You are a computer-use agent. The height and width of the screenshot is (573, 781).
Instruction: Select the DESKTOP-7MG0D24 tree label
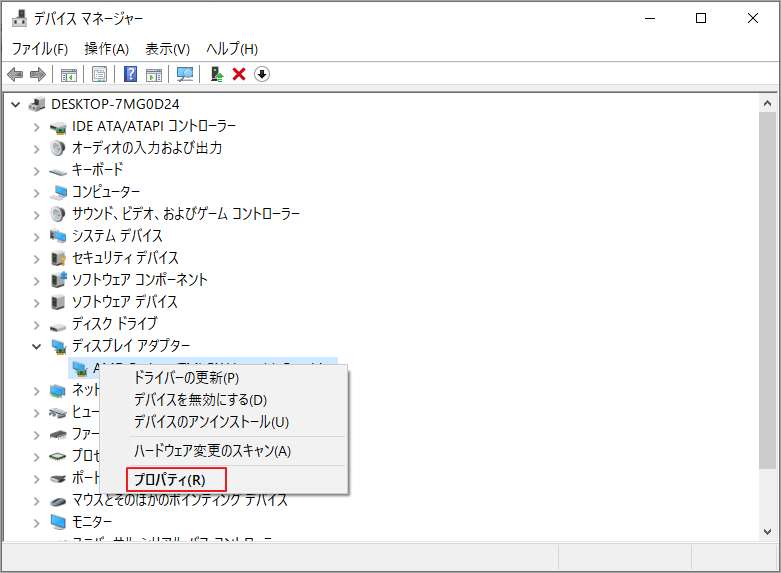point(115,104)
